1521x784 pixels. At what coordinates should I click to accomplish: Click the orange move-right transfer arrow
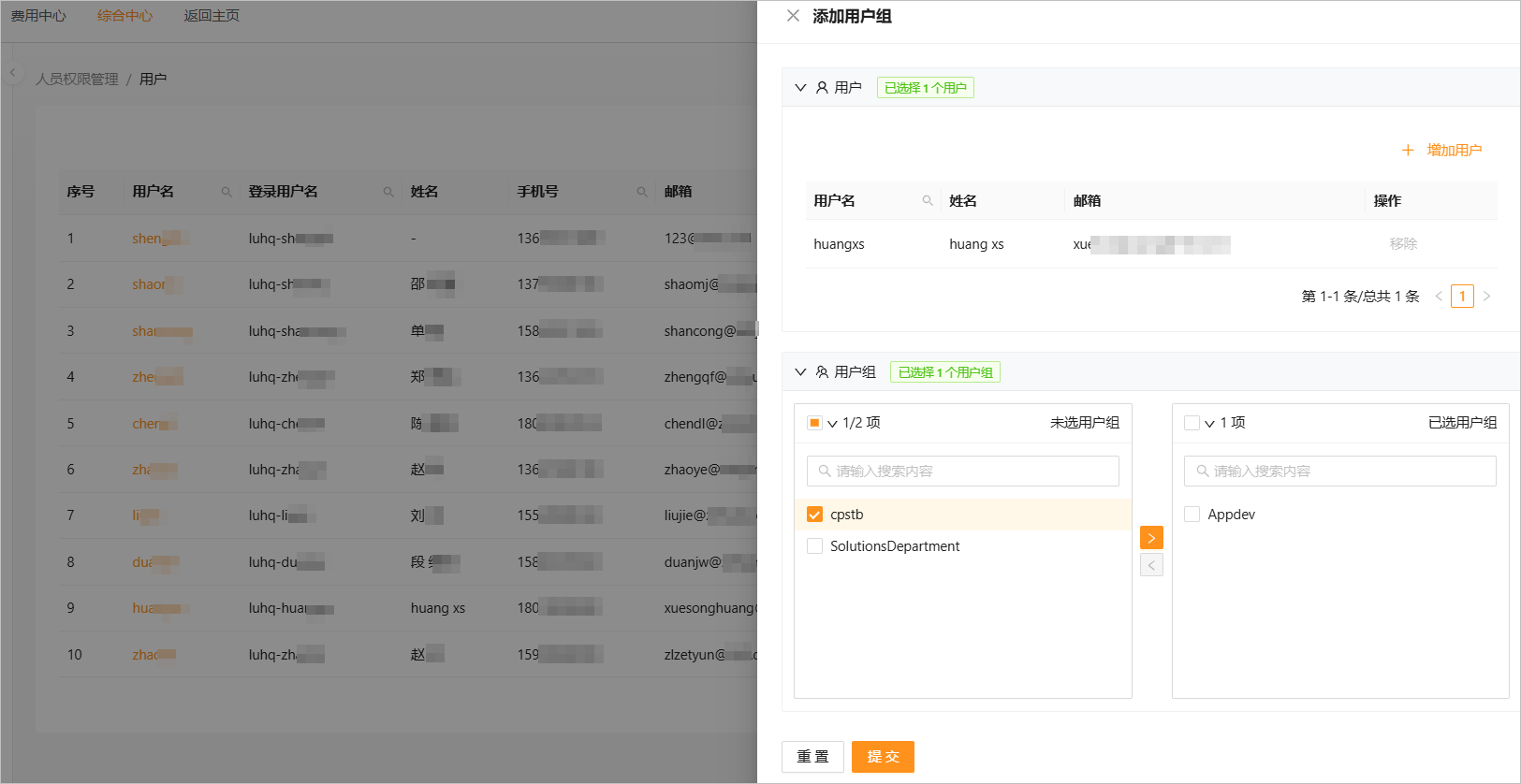tap(1151, 538)
